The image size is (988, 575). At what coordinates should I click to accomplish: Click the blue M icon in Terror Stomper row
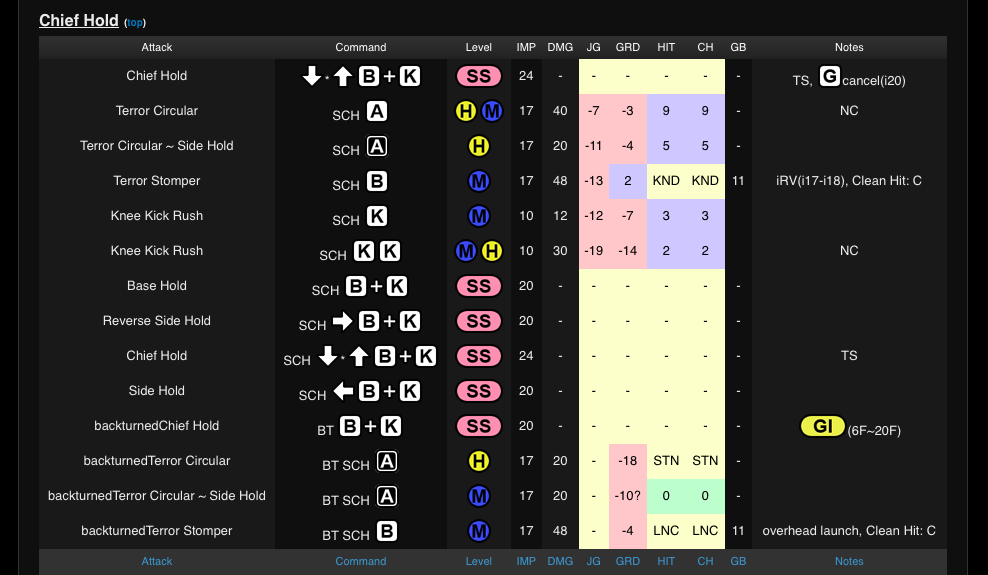tap(479, 181)
